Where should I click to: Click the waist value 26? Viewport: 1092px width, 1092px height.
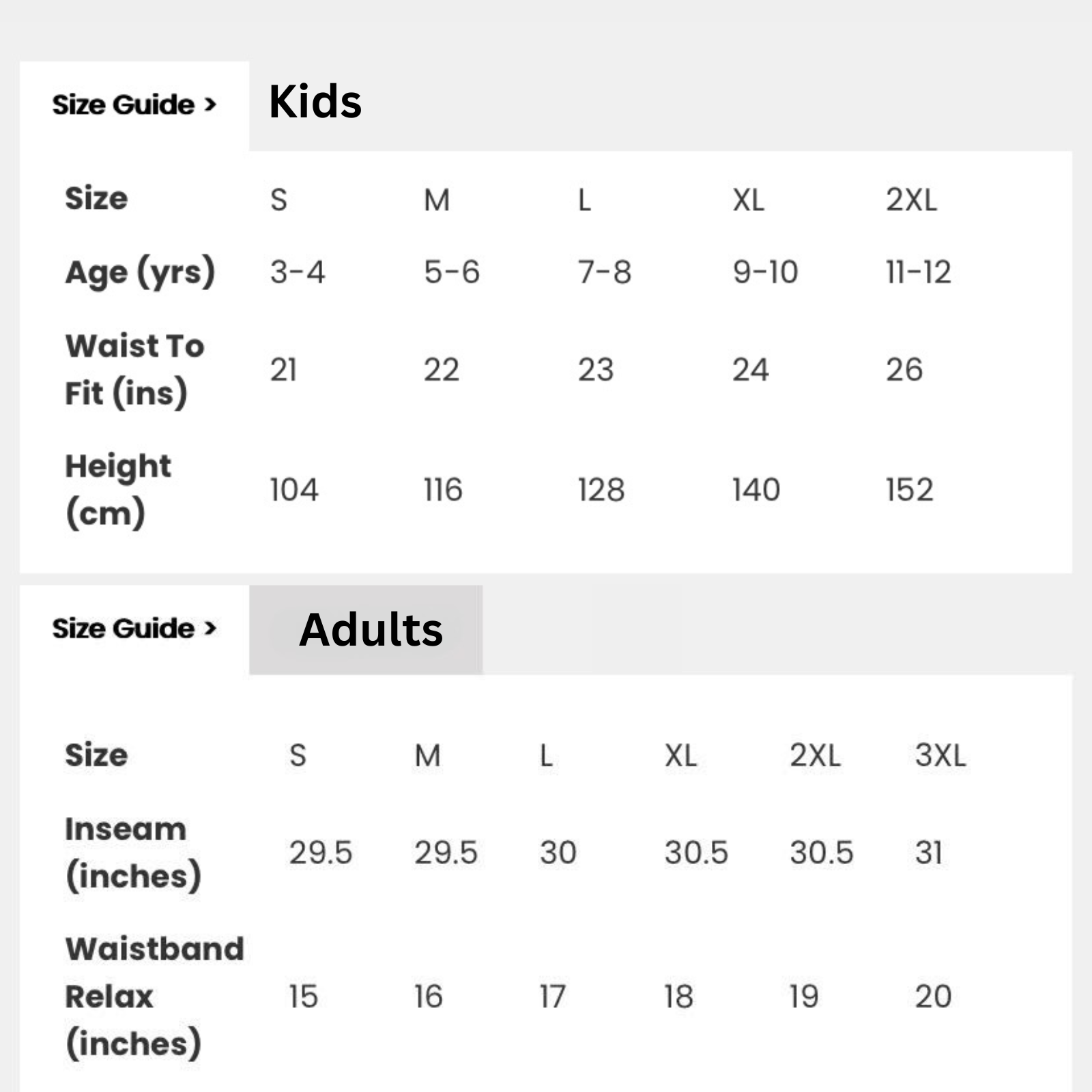pyautogui.click(x=904, y=370)
